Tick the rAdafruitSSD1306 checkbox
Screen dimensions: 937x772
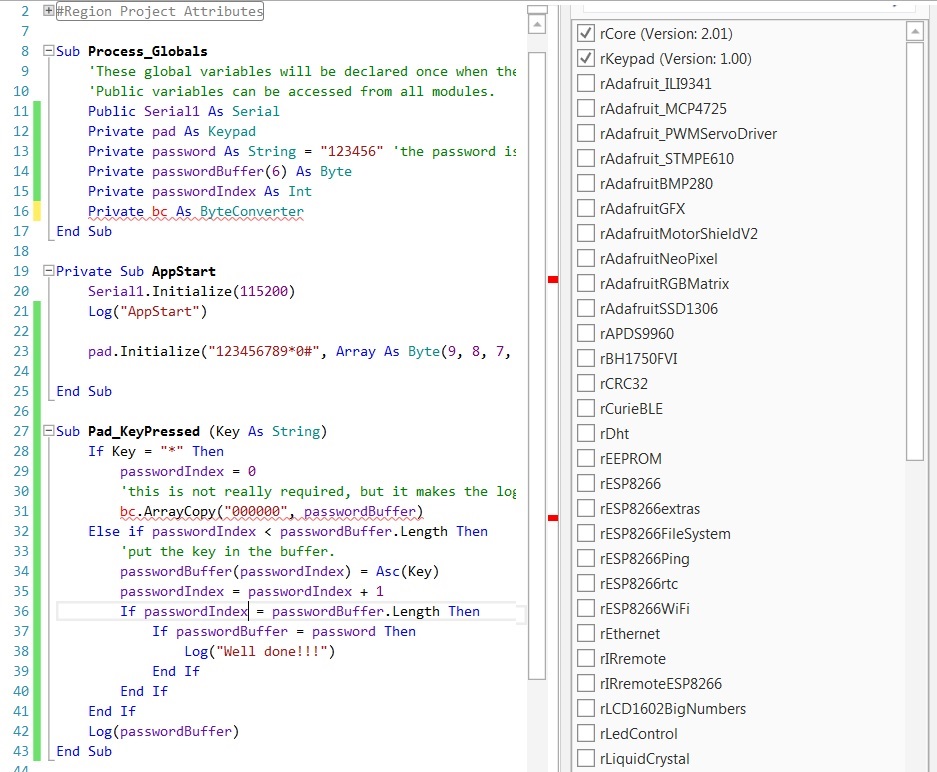586,309
